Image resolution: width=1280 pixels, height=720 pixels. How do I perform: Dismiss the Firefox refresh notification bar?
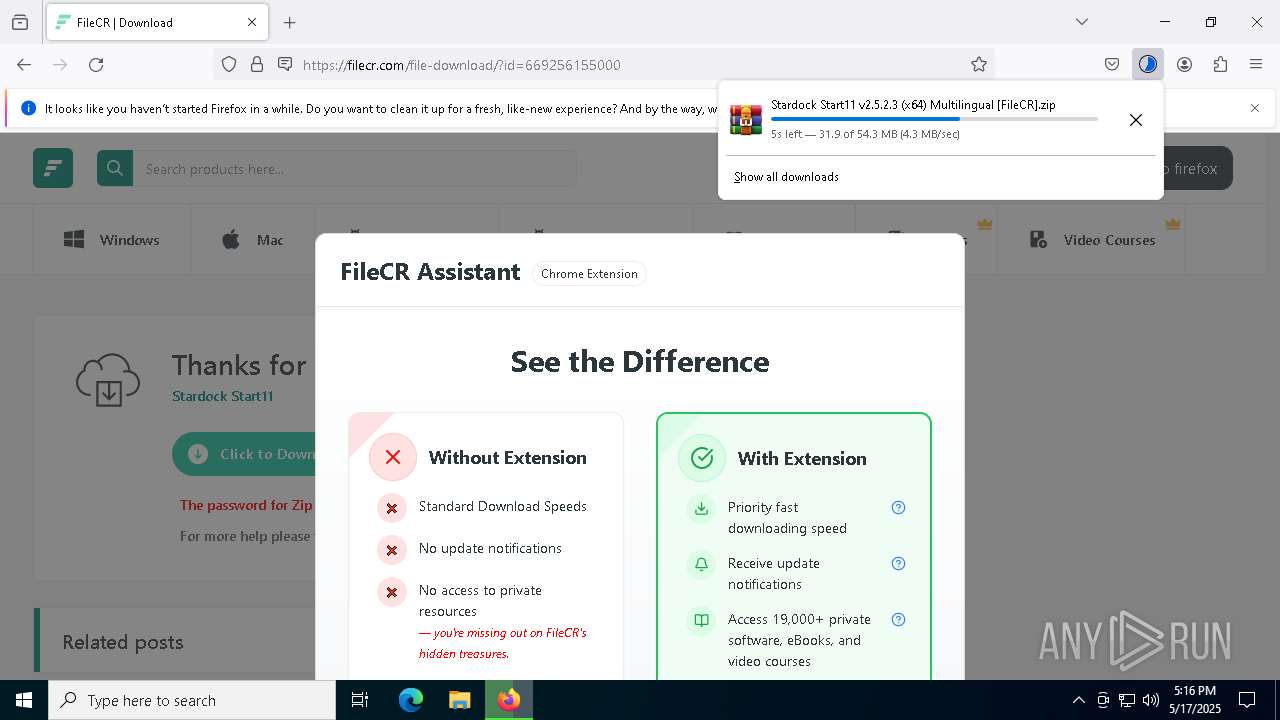(x=1255, y=108)
